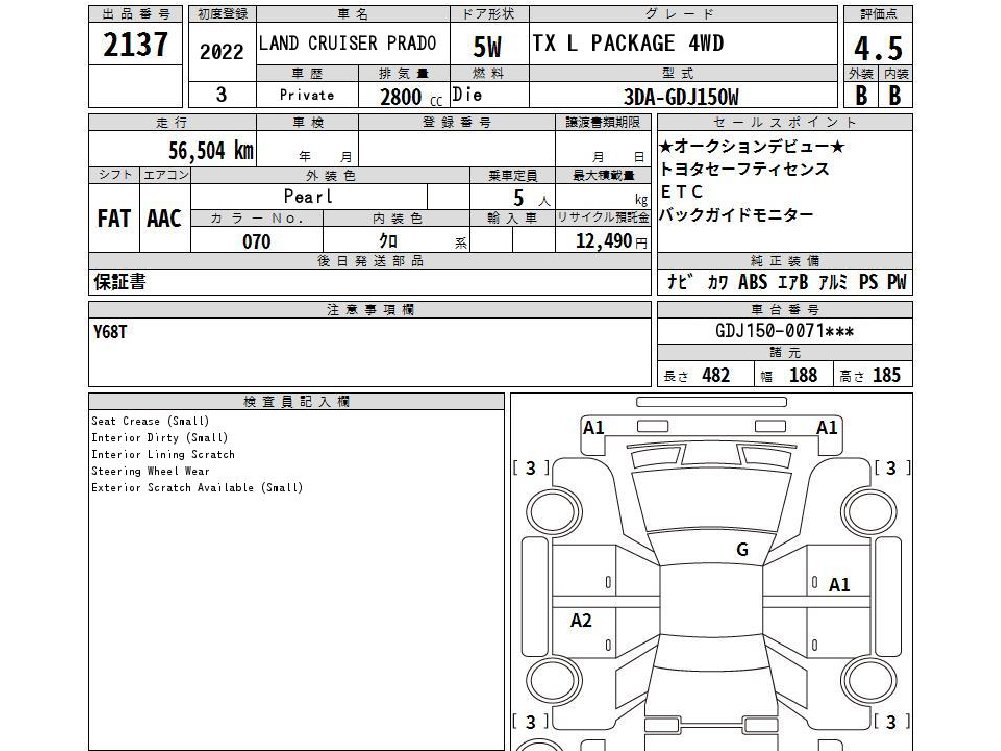
Task: Click the Steering Wheel Wear note
Action: pyautogui.click(x=150, y=471)
